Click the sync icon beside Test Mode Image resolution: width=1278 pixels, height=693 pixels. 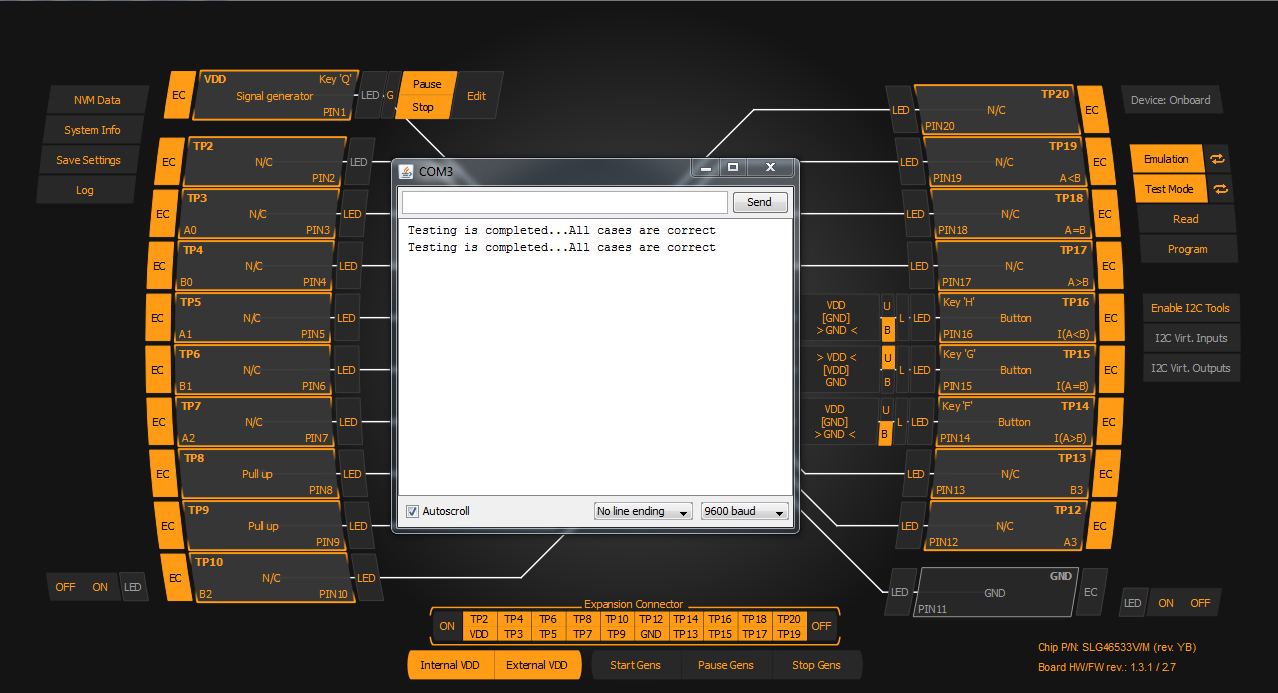pyautogui.click(x=1218, y=189)
